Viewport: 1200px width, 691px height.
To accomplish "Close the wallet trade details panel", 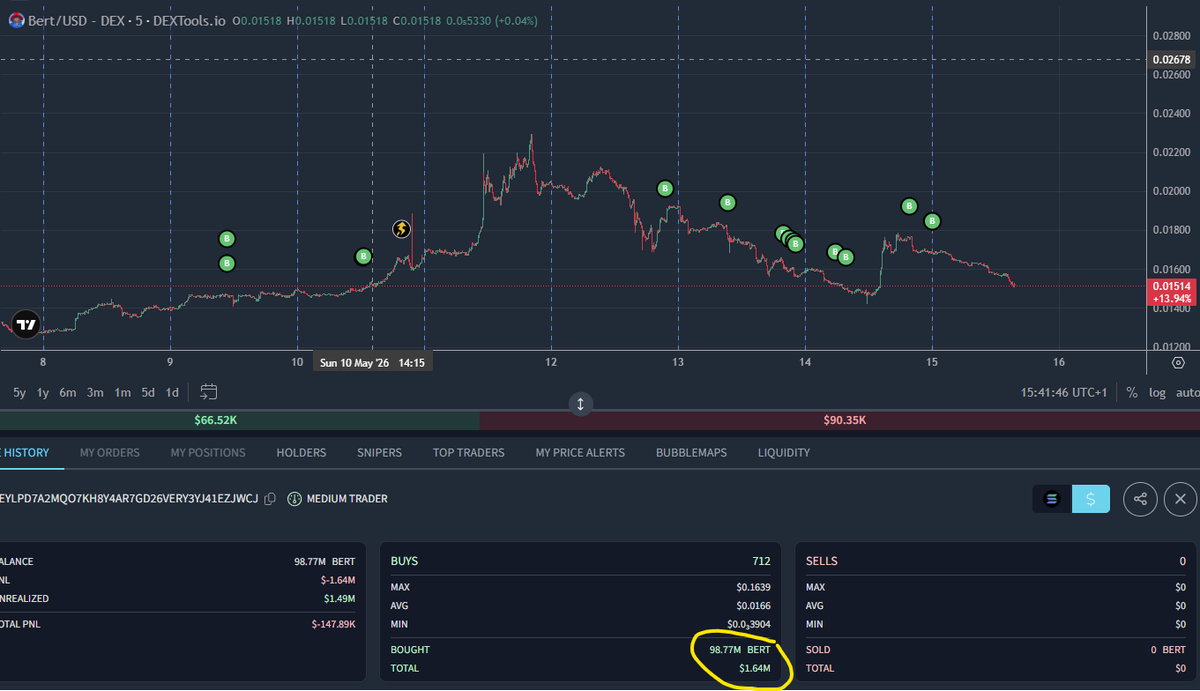I will point(1180,499).
